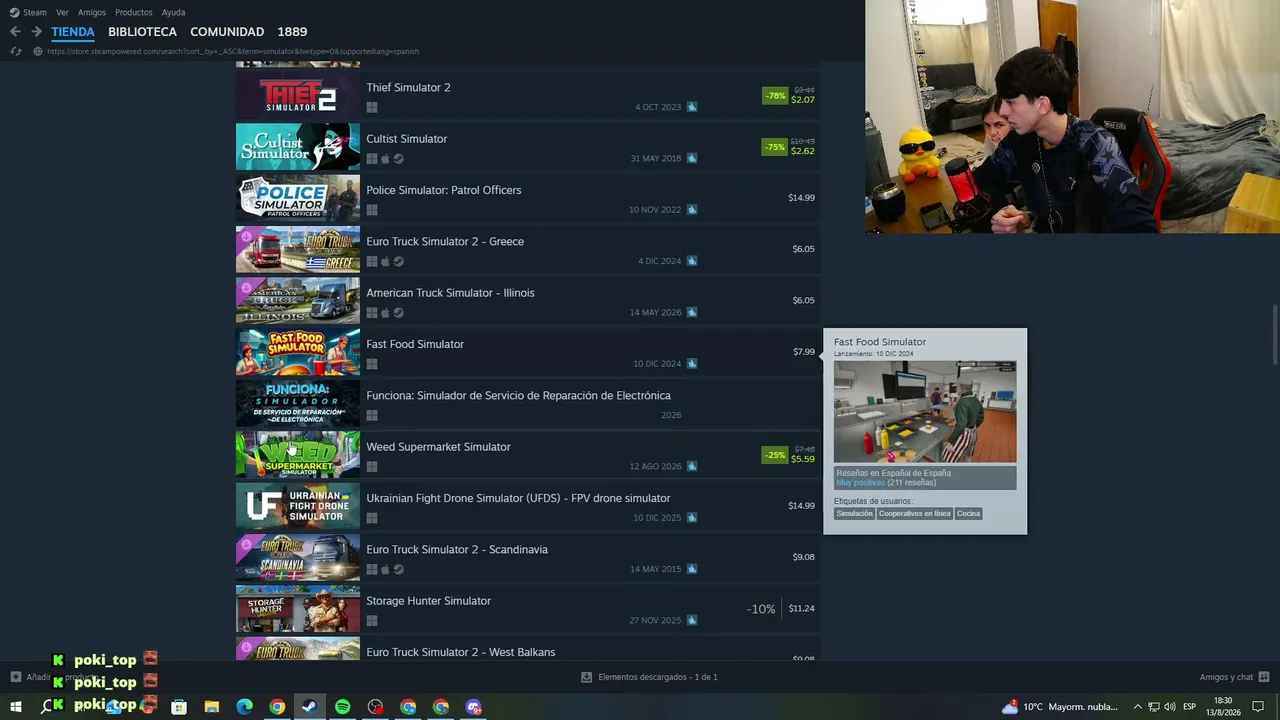Open the Police Simulator capsule image
The image size is (1280, 720).
point(298,198)
